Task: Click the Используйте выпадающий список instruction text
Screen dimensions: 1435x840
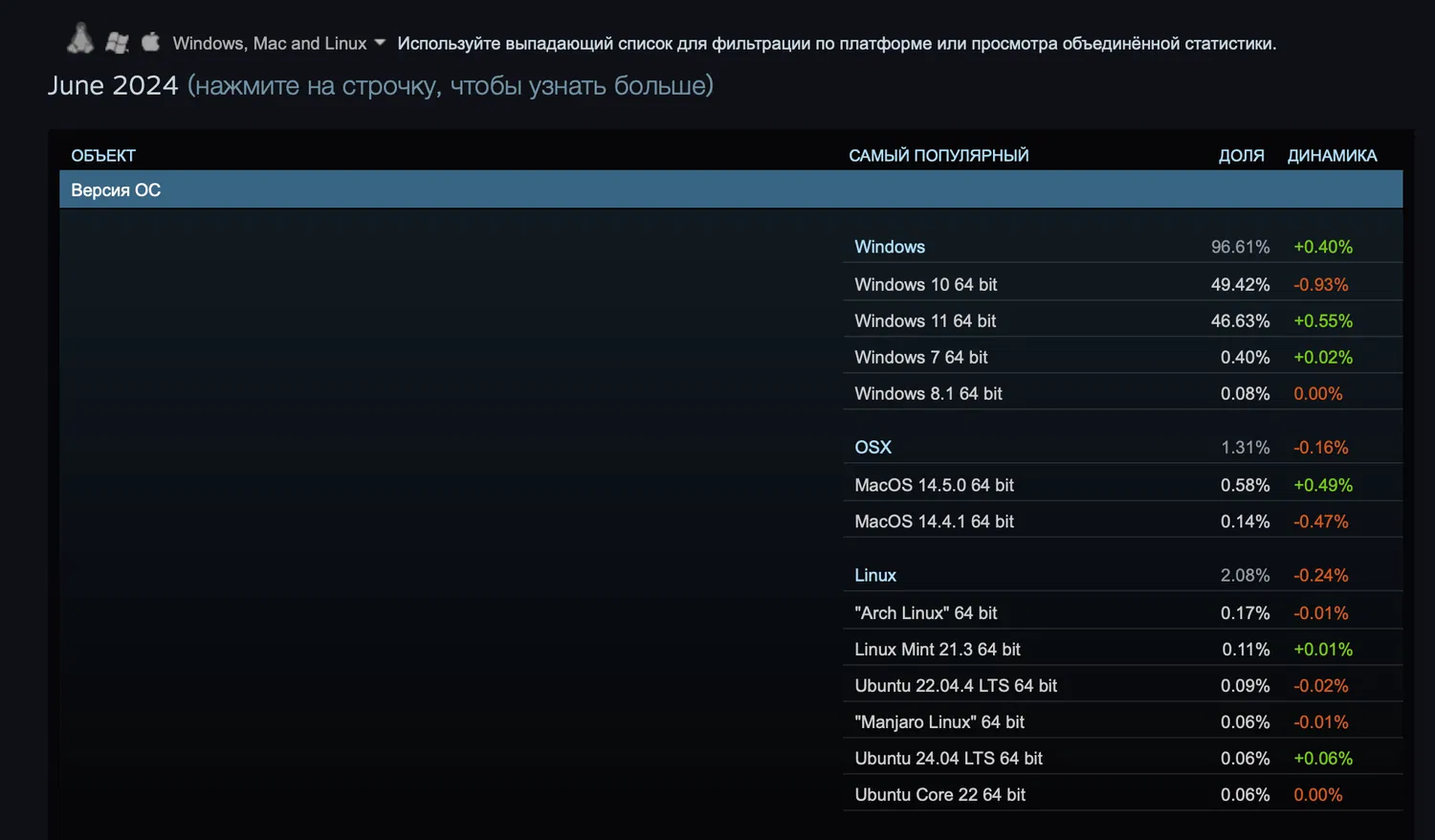Action: (x=836, y=43)
